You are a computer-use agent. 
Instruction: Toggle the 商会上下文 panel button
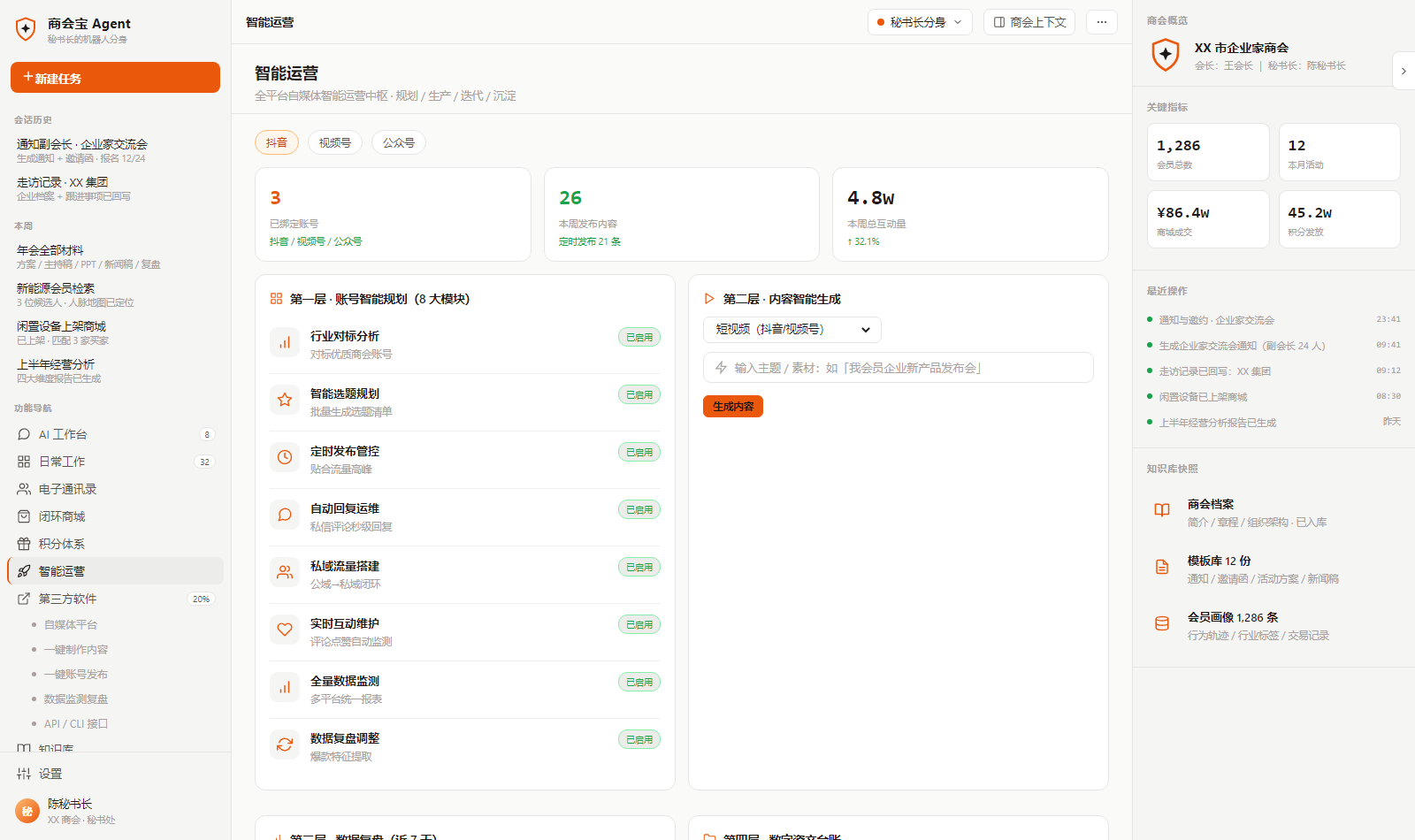(x=1029, y=22)
